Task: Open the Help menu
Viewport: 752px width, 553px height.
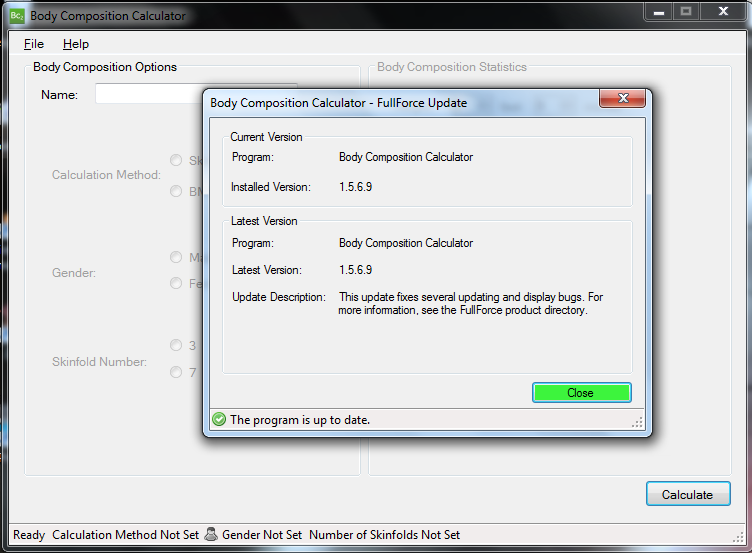Action: pyautogui.click(x=76, y=44)
